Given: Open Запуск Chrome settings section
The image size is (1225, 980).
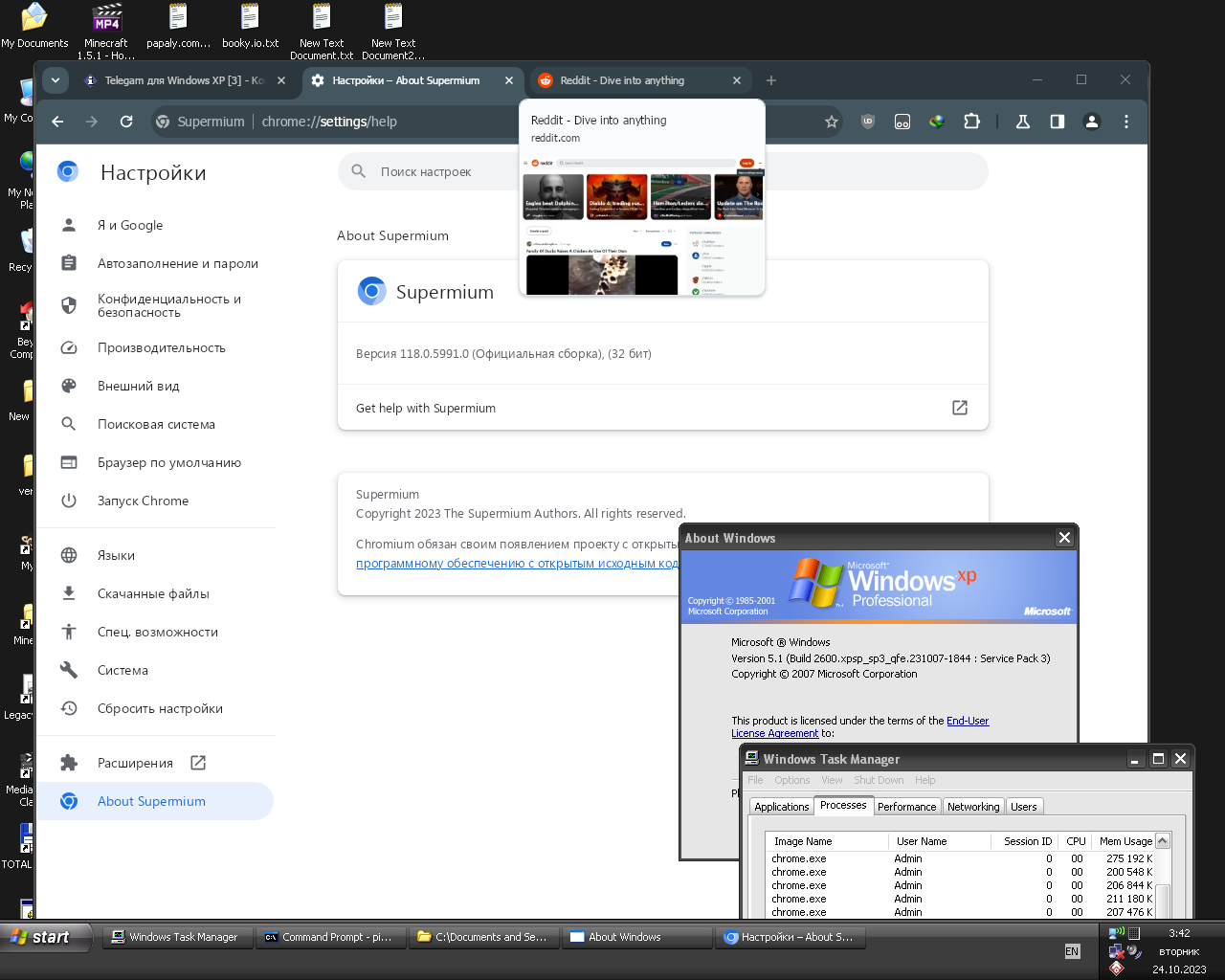Looking at the screenshot, I should (155, 501).
